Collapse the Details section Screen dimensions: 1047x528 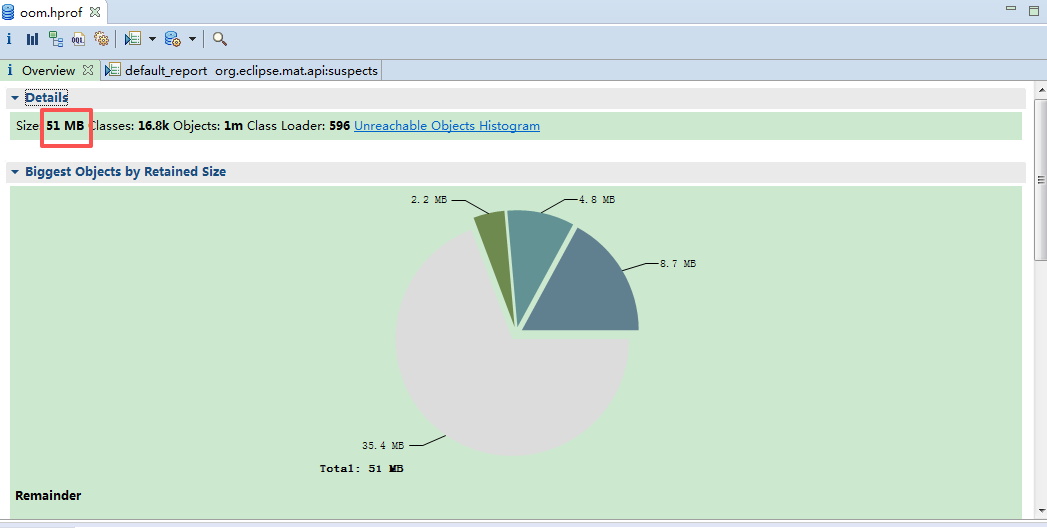click(15, 98)
